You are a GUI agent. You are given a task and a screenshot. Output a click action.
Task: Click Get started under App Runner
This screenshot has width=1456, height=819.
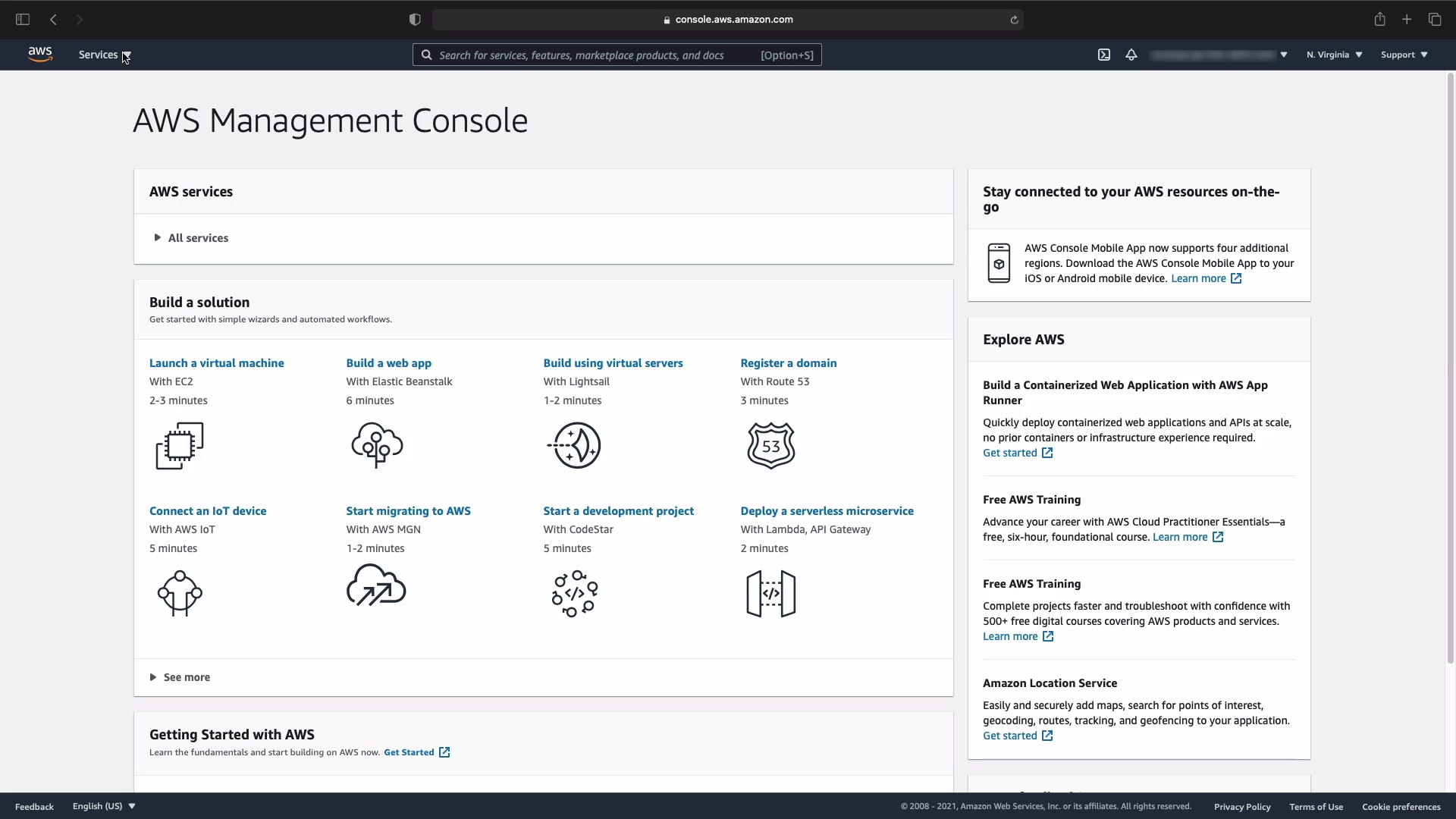coord(1009,453)
